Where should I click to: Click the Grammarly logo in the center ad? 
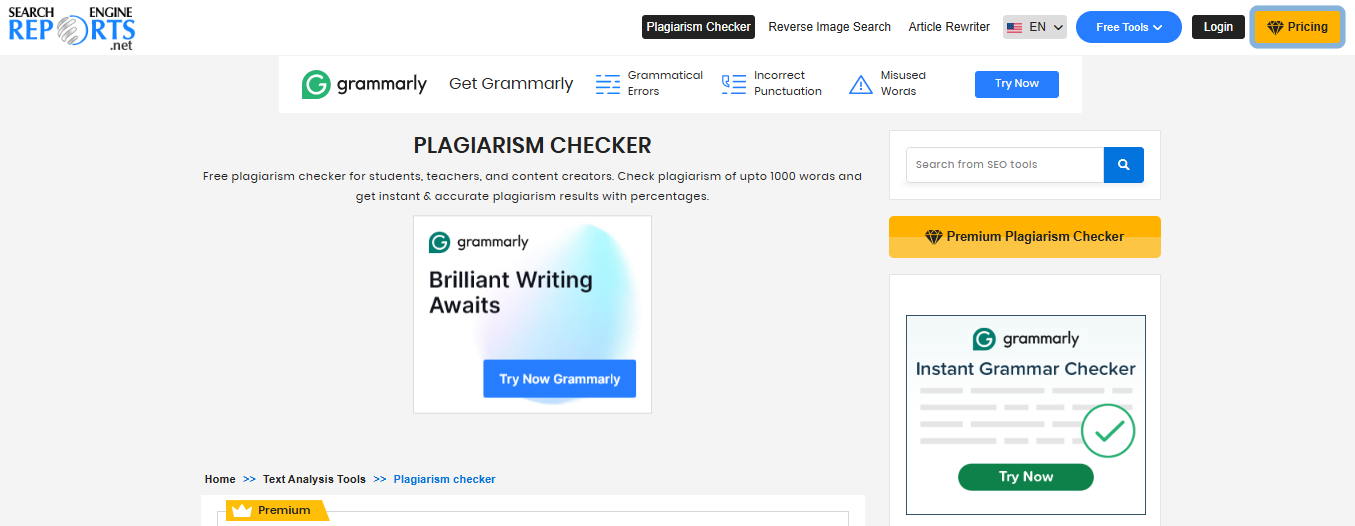pos(479,242)
